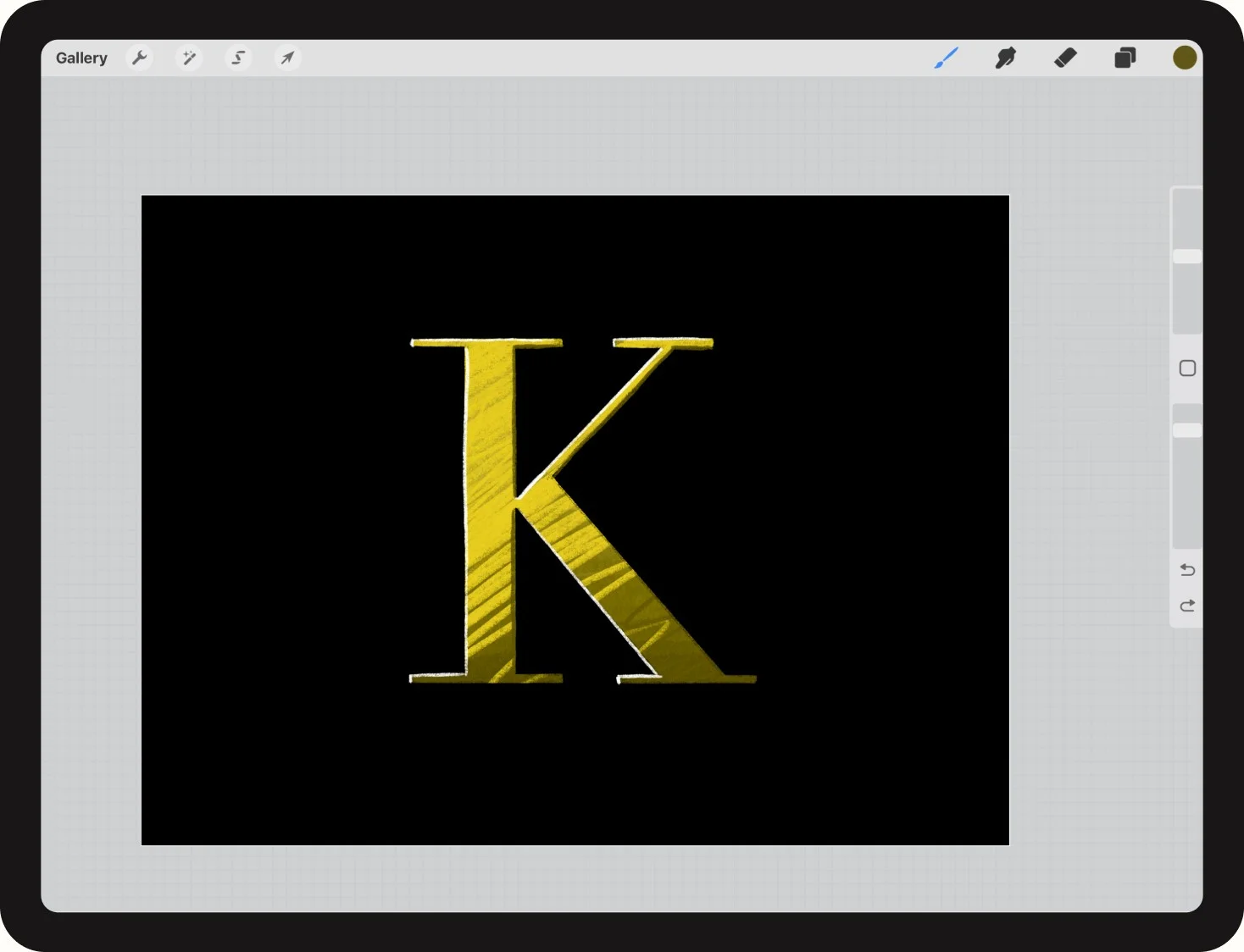Screen dimensions: 1244x952
Task: Activate the Selection tool
Action: tap(239, 58)
